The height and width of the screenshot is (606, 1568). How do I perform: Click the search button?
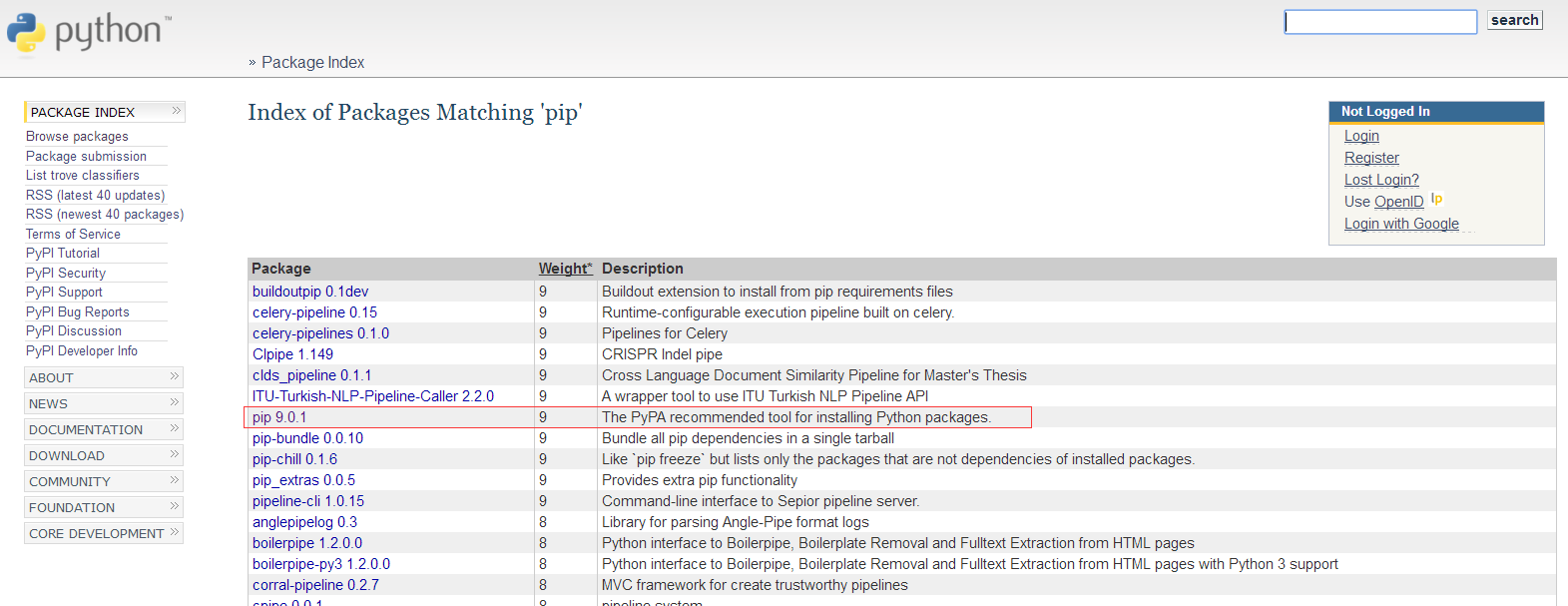(x=1514, y=20)
